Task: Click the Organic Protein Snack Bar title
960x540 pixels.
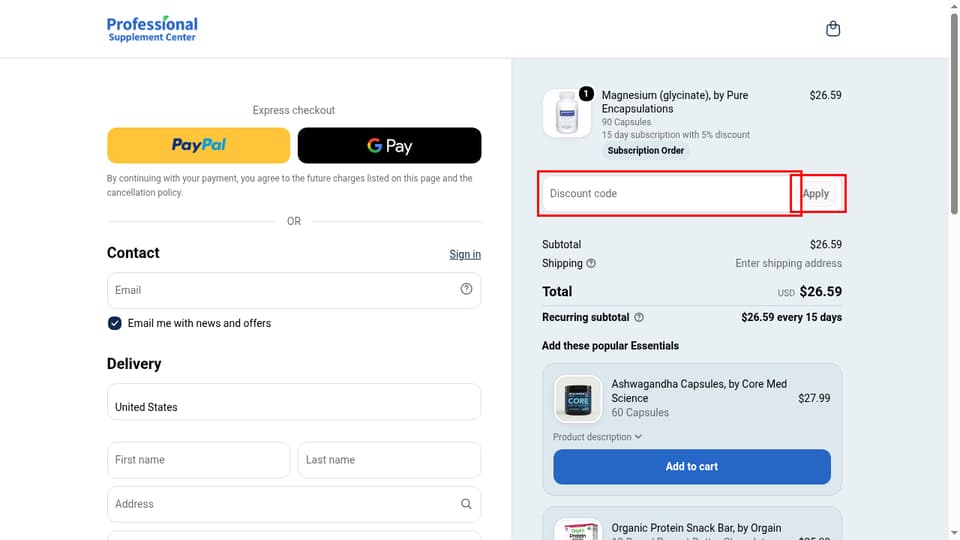Action: (696, 528)
